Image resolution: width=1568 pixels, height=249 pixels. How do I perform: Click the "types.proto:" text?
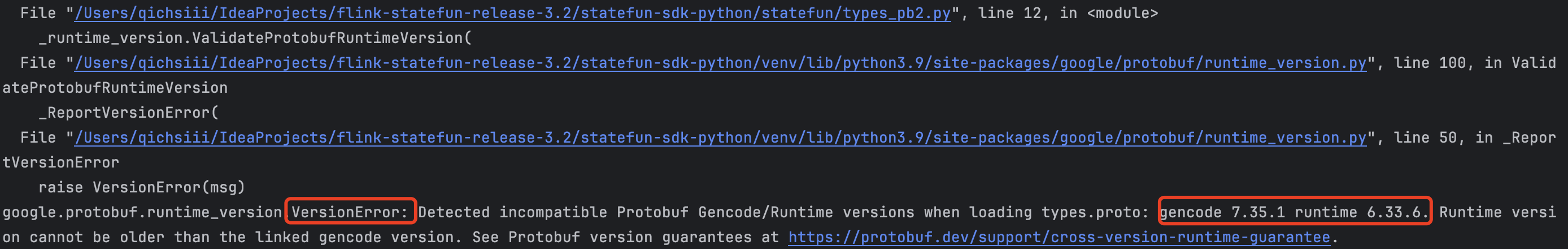coord(1095,212)
